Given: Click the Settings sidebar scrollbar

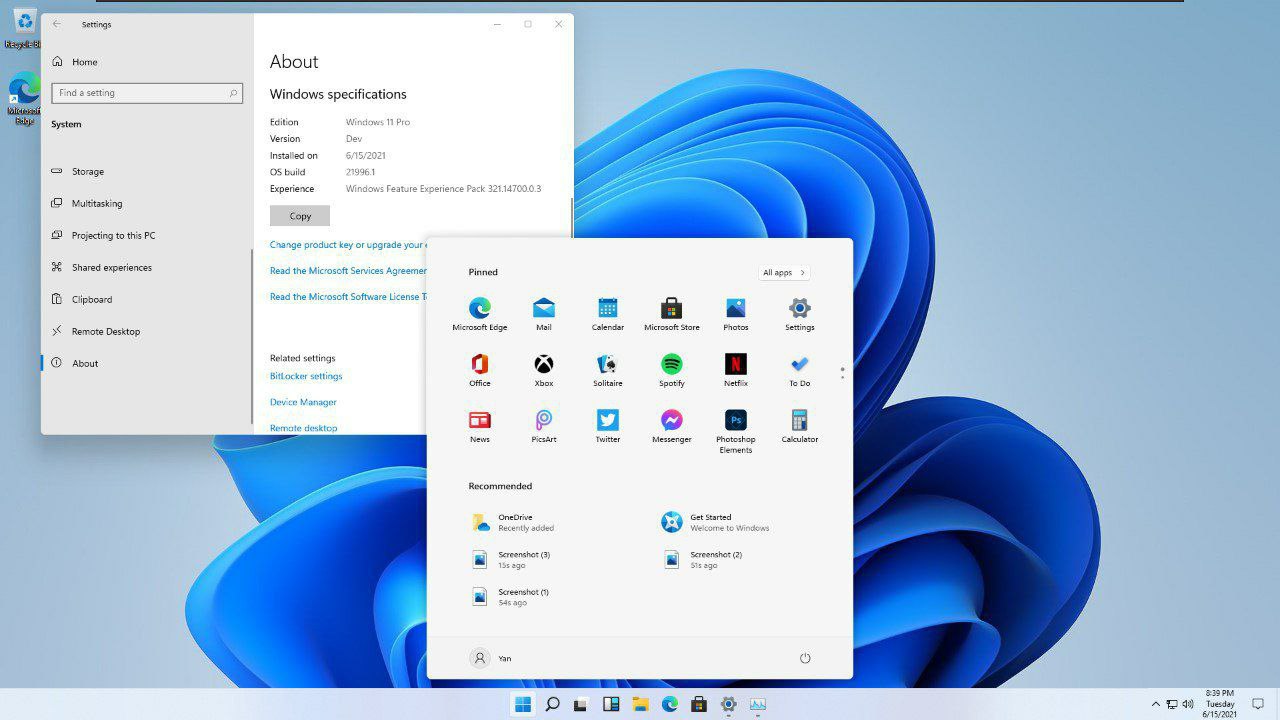Looking at the screenshot, I should coord(252,336).
